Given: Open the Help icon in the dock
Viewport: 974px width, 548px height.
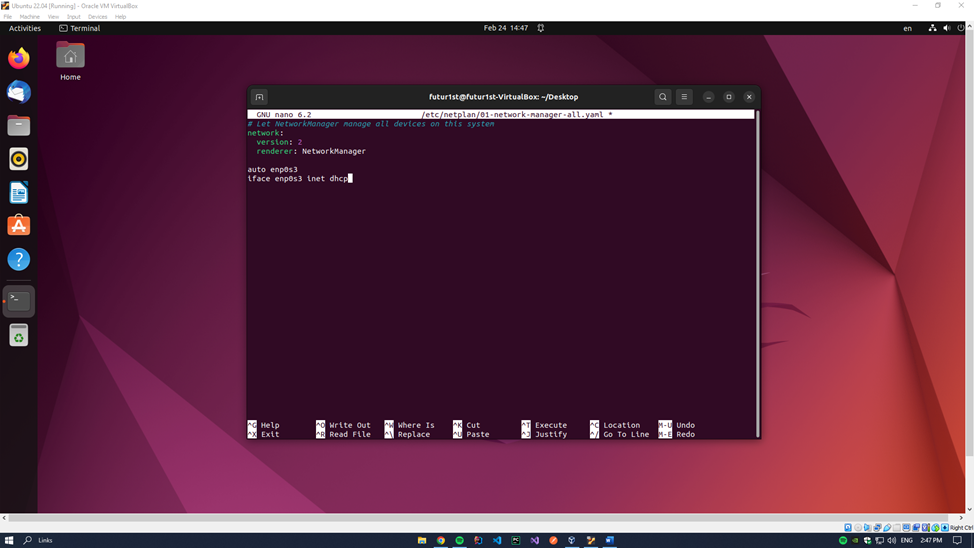Looking at the screenshot, I should point(19,259).
